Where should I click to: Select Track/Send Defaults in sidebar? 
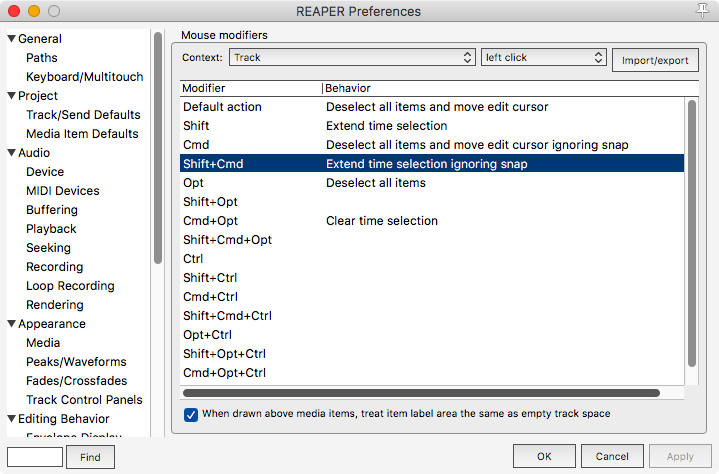83,115
